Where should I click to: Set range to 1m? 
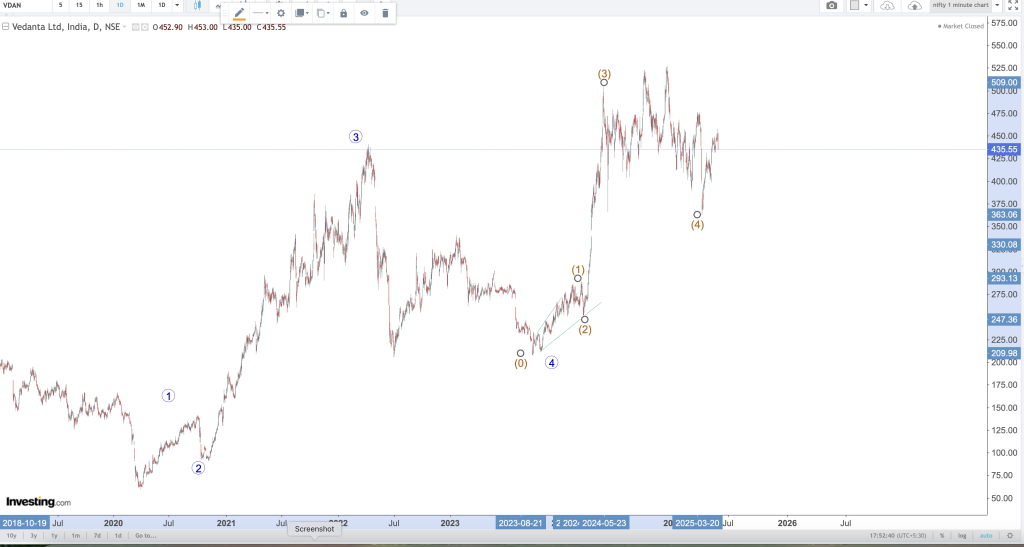pyautogui.click(x=76, y=535)
